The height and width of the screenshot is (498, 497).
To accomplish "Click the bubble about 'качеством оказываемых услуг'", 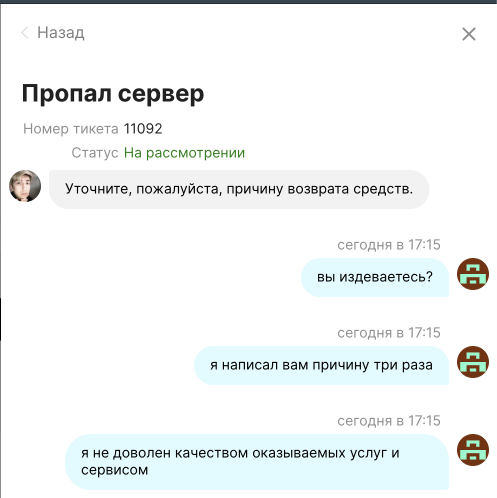I will tap(257, 462).
